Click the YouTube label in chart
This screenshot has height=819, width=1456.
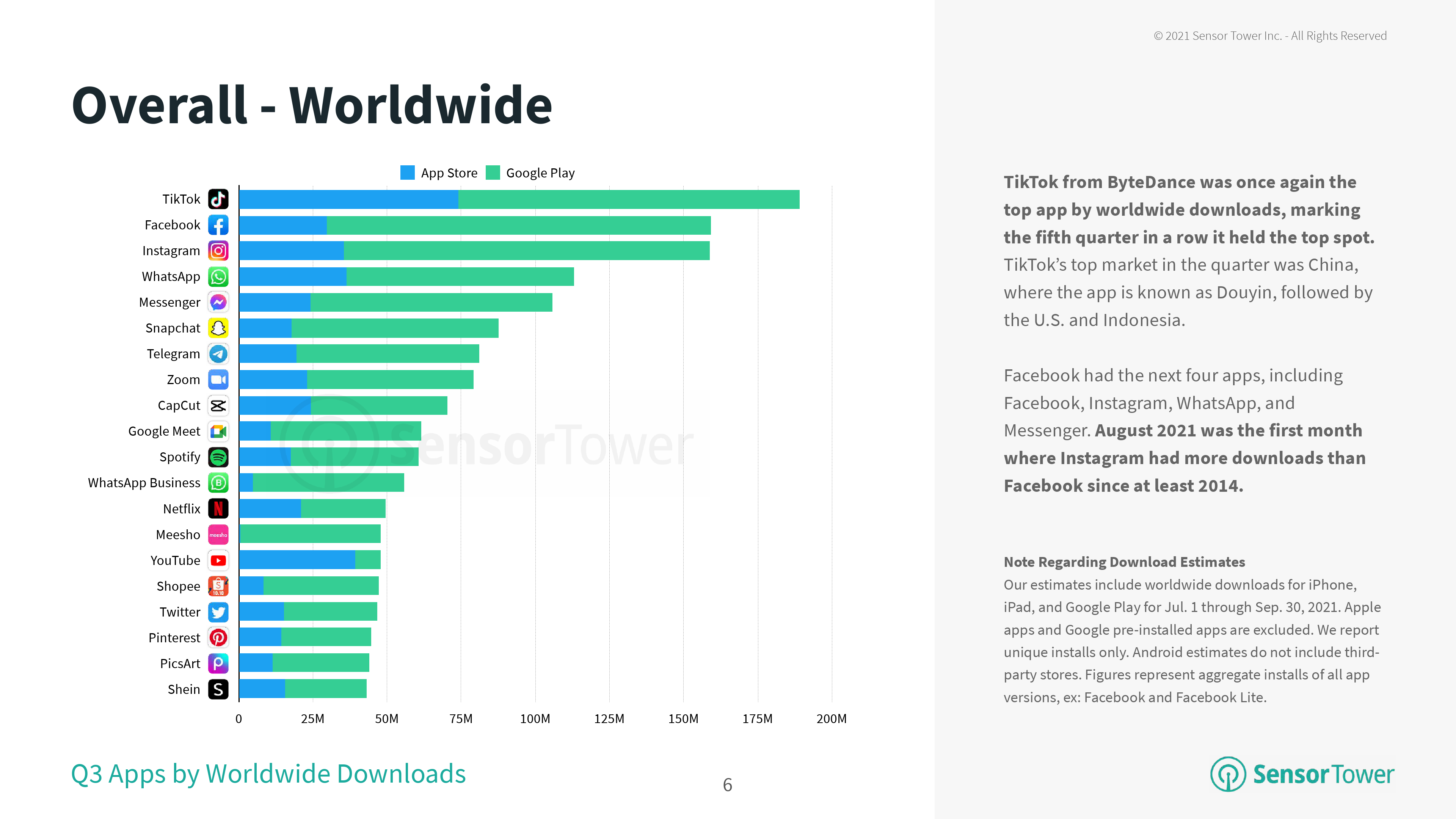click(x=175, y=560)
